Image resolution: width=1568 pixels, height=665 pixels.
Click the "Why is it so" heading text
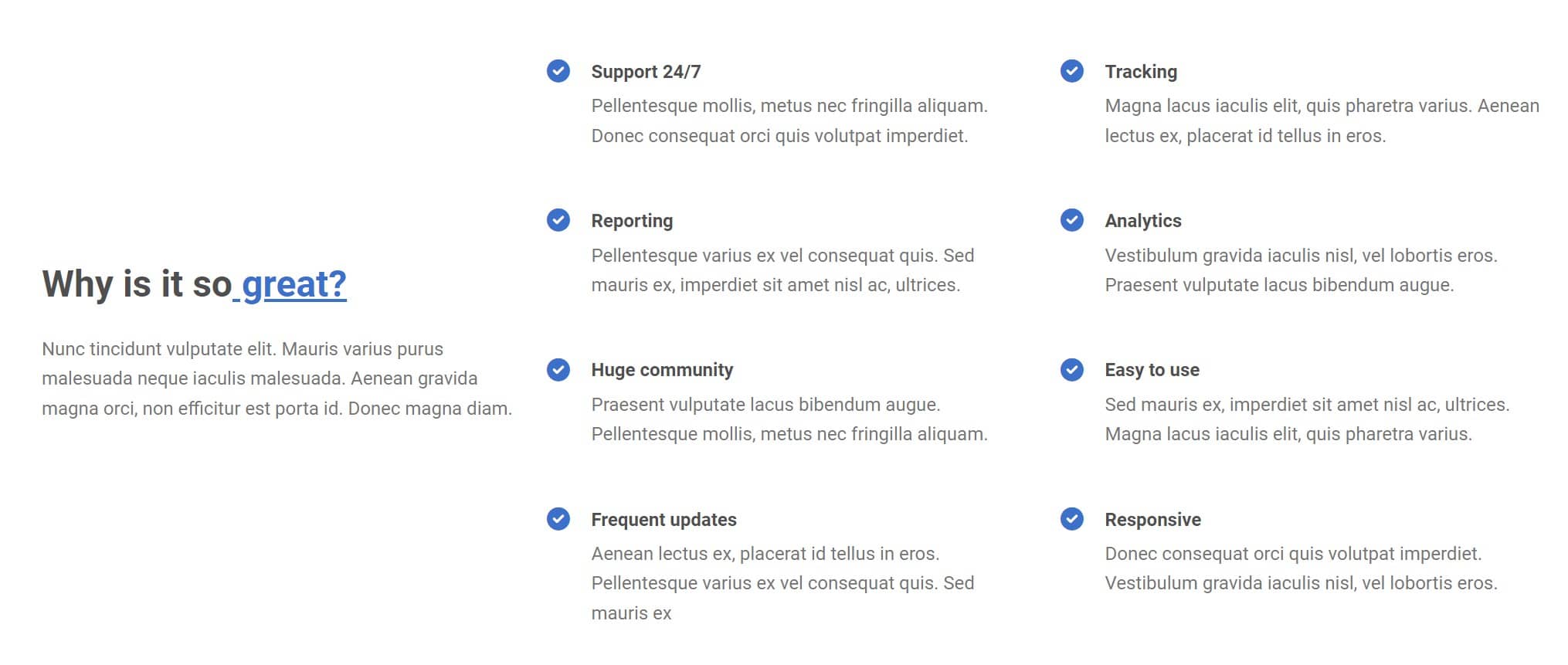pos(137,284)
